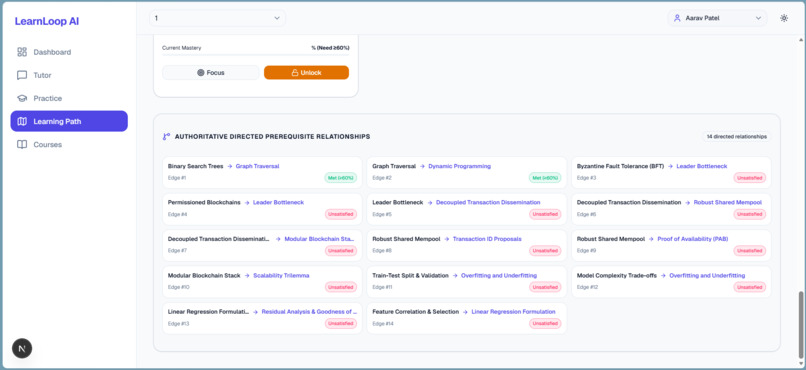Click the arrow icon in Edge #1 card
The image size is (806, 370).
pyautogui.click(x=229, y=166)
